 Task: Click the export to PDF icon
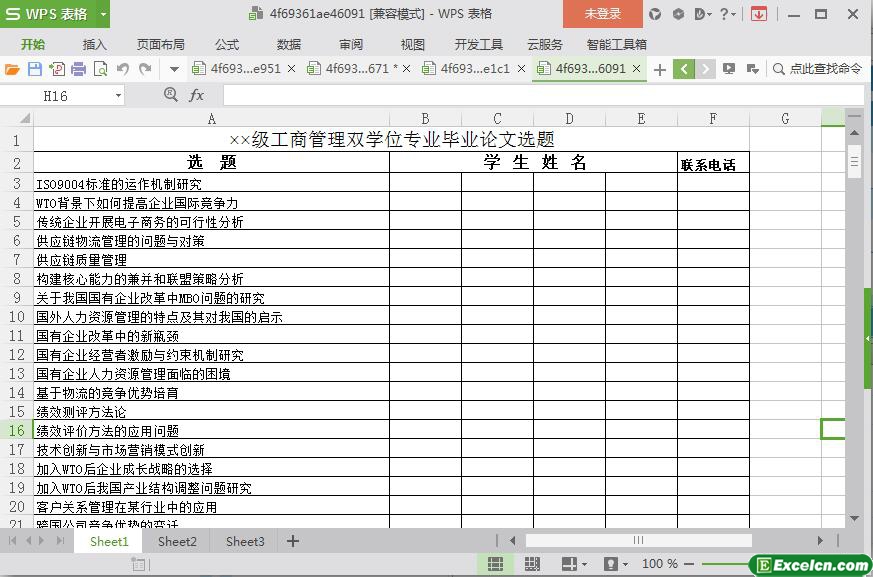tap(56, 69)
